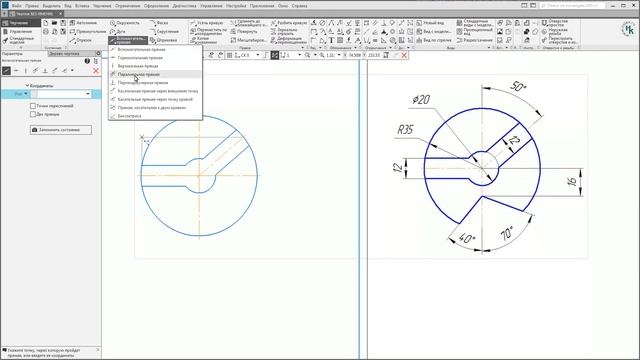Click the open folder icon
This screenshot has width=640, height=360.
tap(54, 23)
